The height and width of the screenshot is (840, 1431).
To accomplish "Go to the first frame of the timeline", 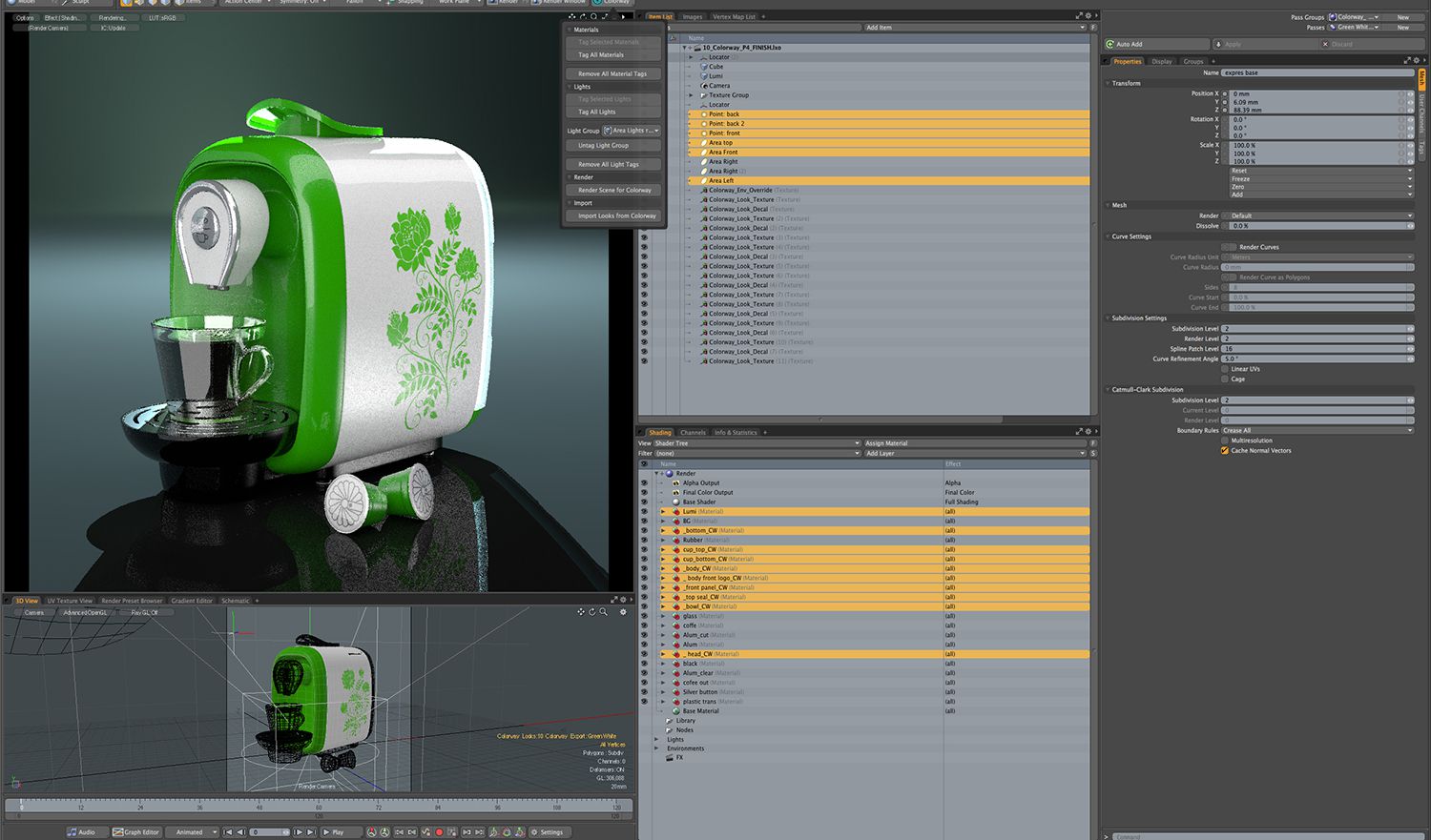I will pyautogui.click(x=228, y=832).
